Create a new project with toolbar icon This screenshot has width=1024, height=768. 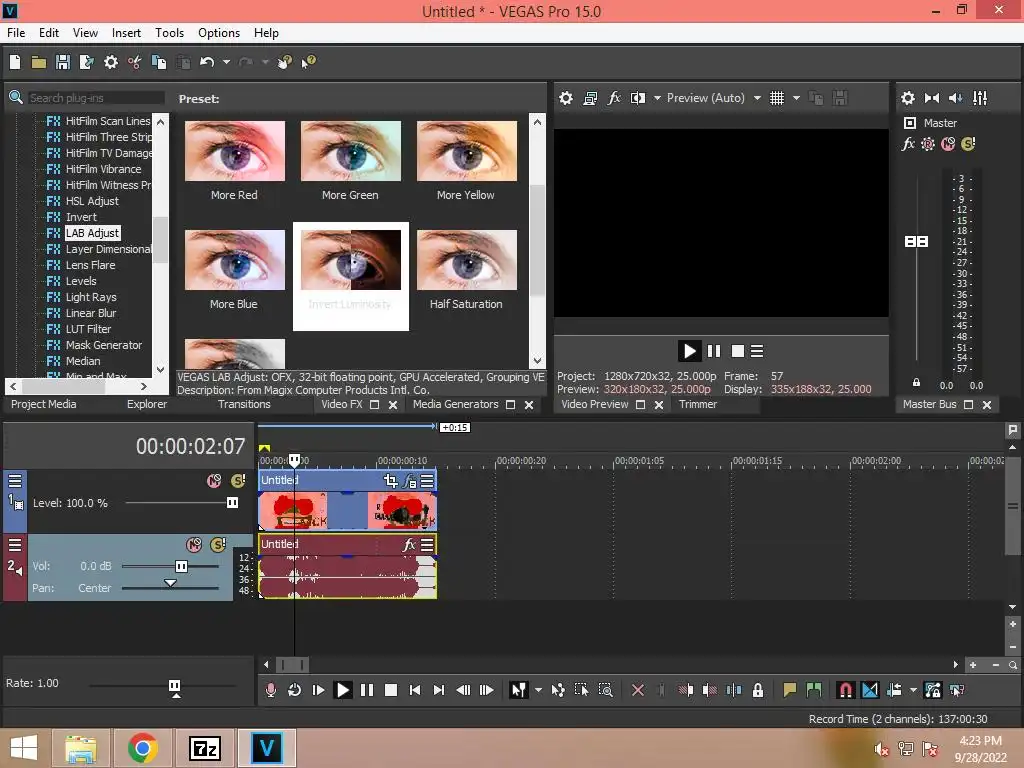(x=15, y=62)
